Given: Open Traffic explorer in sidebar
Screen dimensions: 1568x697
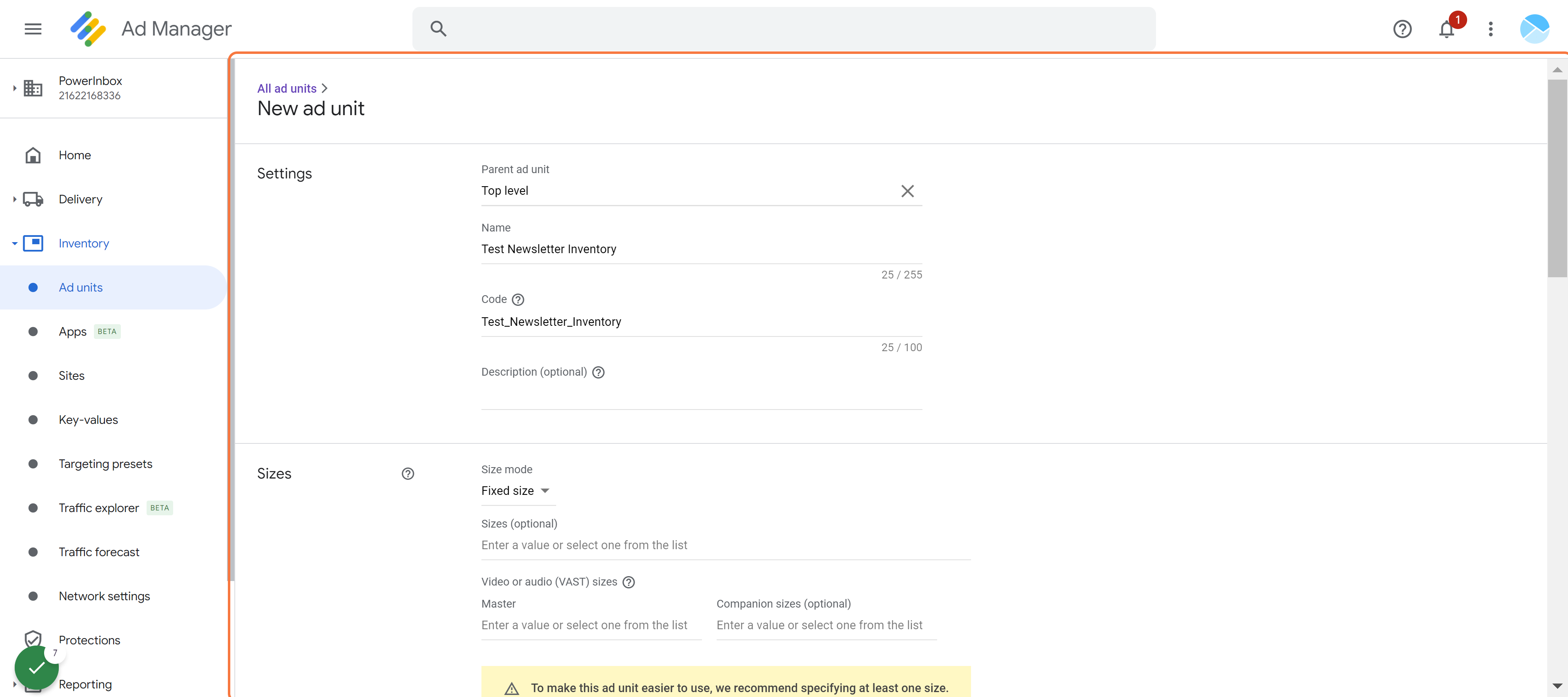Looking at the screenshot, I should point(113,508).
